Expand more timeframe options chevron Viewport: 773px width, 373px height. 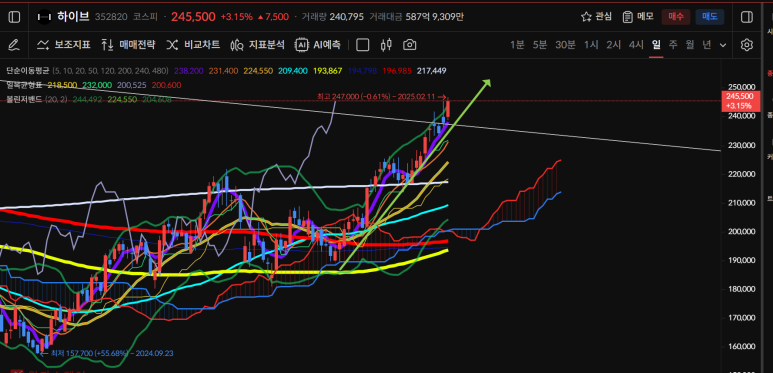click(x=723, y=45)
